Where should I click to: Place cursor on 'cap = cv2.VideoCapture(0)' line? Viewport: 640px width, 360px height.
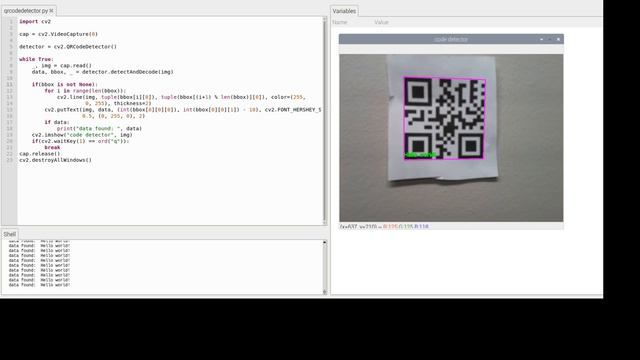pos(58,34)
